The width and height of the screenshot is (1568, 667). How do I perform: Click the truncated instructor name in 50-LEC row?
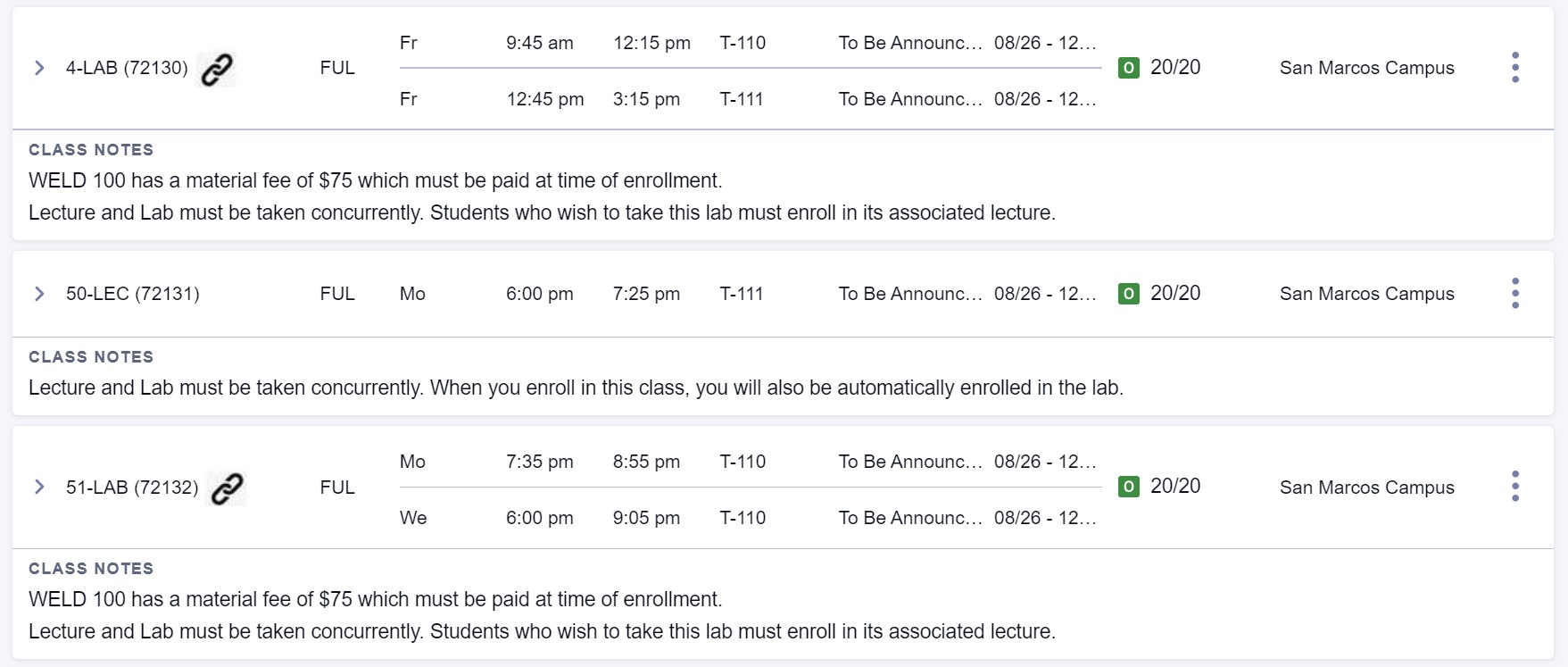pos(909,294)
